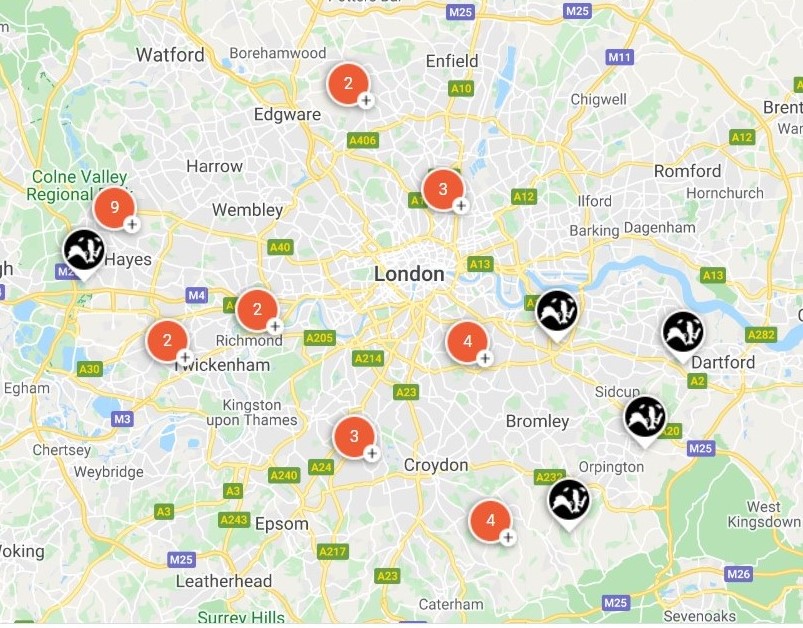Viewport: 803px width, 628px height.
Task: Click the cluster of 2 near Edgware
Action: (x=348, y=83)
